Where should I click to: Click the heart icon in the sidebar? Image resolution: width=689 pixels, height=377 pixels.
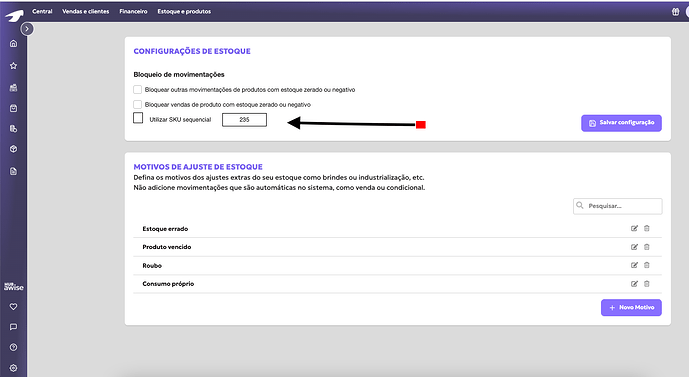point(14,307)
